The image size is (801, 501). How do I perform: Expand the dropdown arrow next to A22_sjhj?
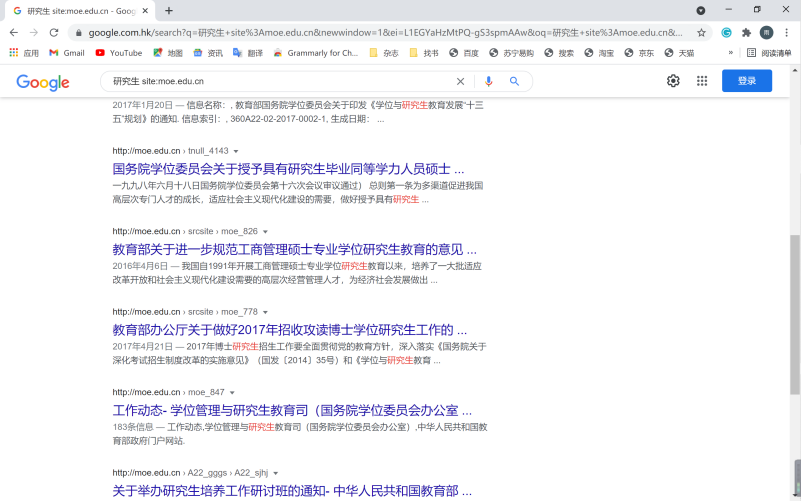click(275, 473)
